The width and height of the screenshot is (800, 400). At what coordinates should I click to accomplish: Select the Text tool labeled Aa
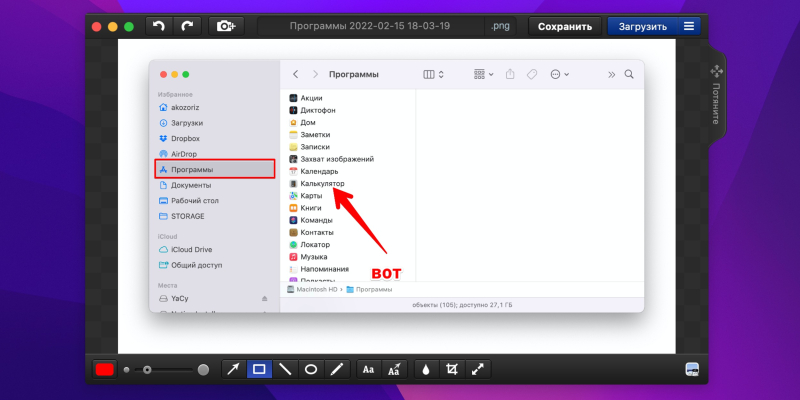[x=368, y=369]
